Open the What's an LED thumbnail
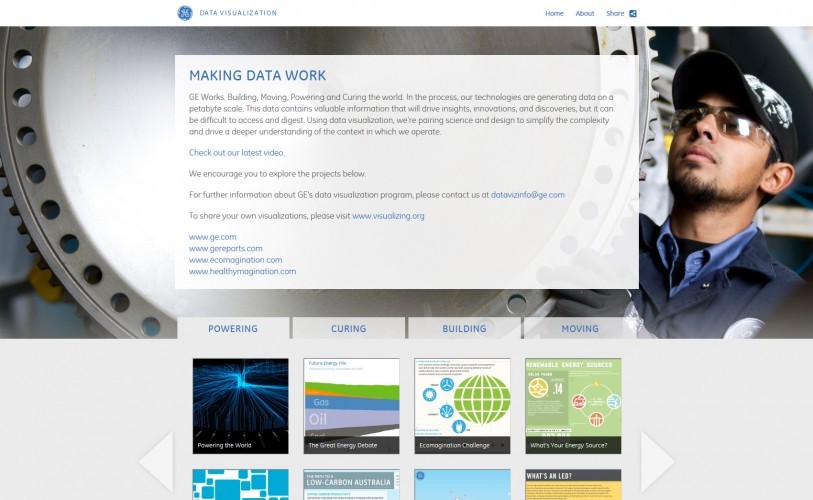This screenshot has width=813, height=500. point(573,484)
